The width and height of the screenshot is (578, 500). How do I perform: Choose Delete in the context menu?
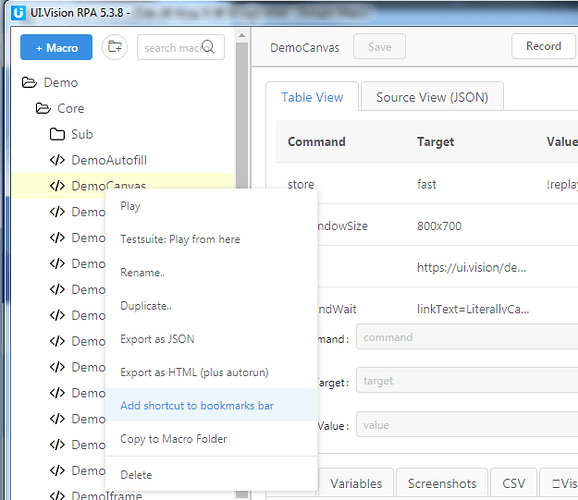pos(211,475)
